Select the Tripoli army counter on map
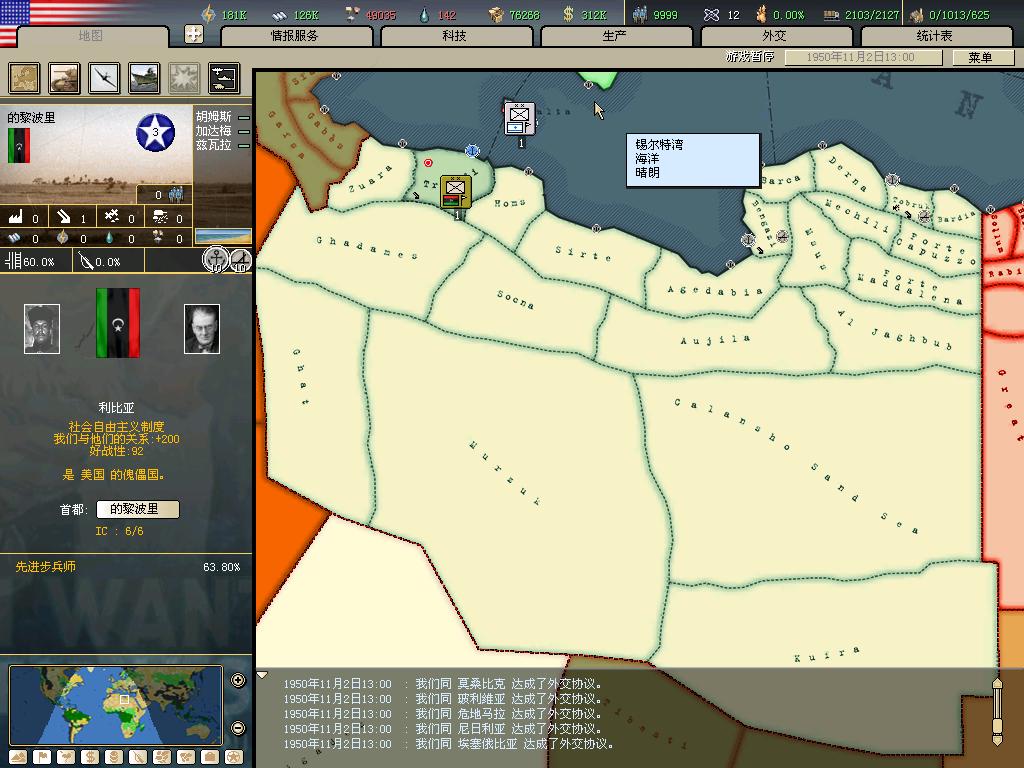Image resolution: width=1024 pixels, height=768 pixels. [x=455, y=191]
